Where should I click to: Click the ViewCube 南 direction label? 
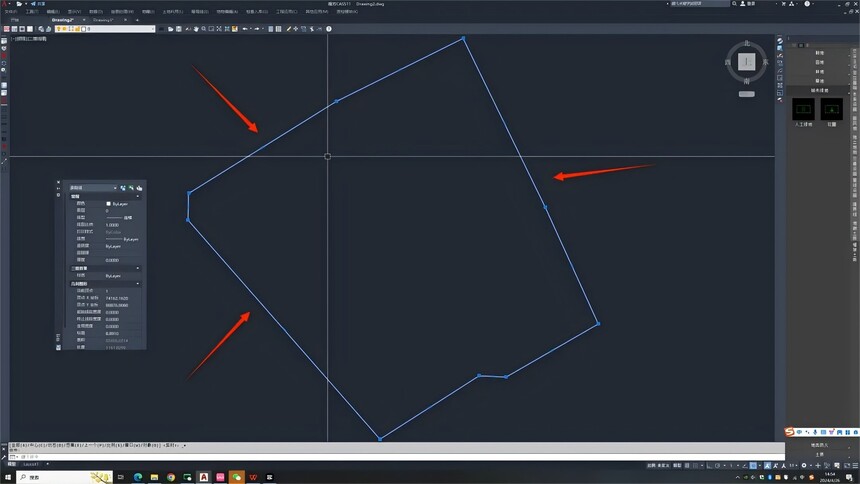point(746,81)
